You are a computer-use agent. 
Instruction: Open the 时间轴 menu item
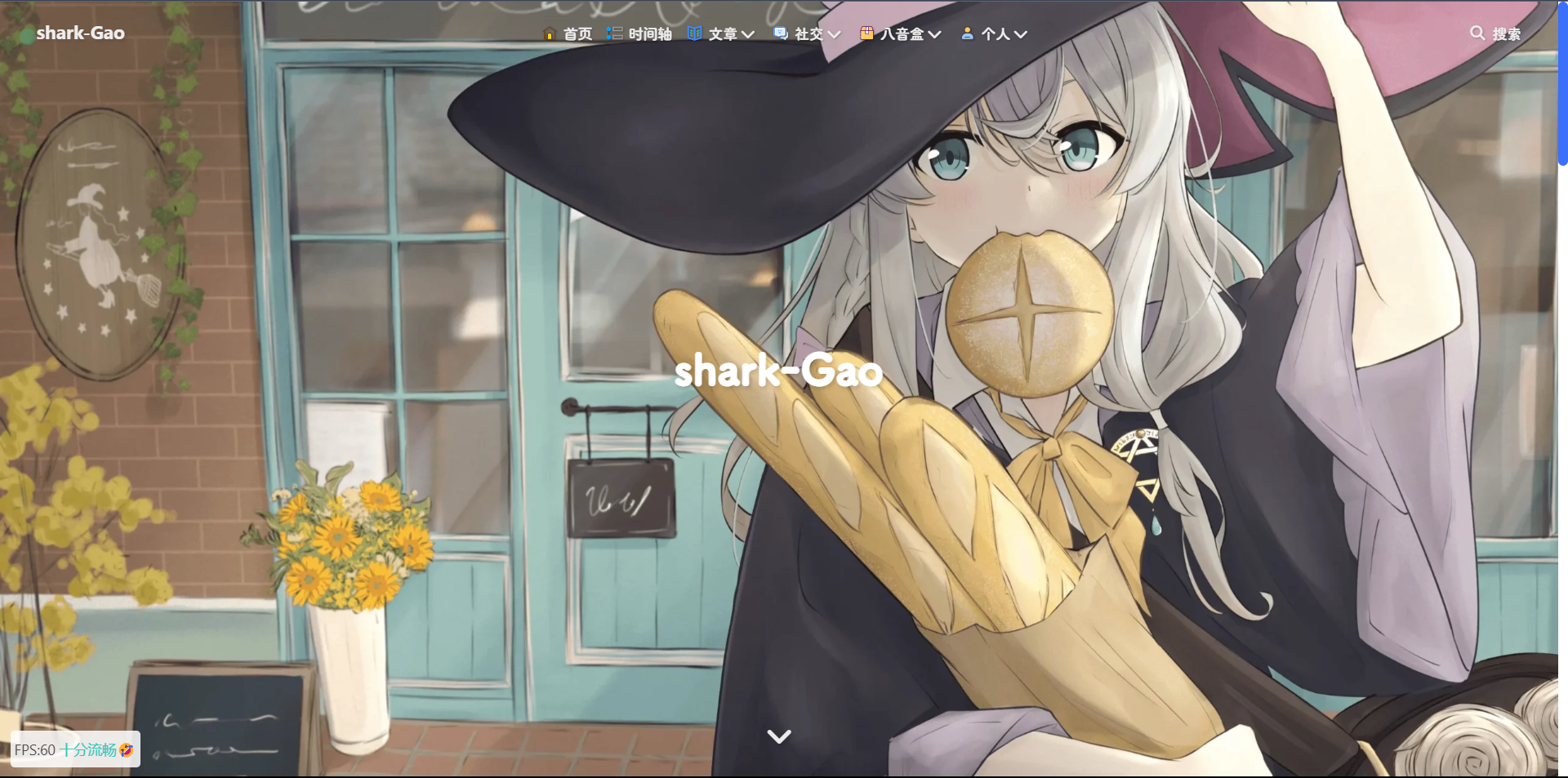tap(650, 34)
